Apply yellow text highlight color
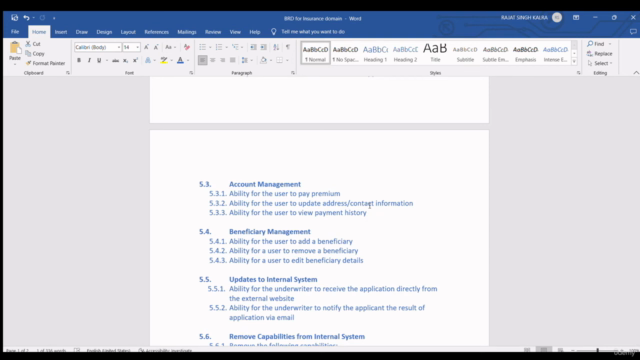This screenshot has width=640, height=360. point(164,60)
